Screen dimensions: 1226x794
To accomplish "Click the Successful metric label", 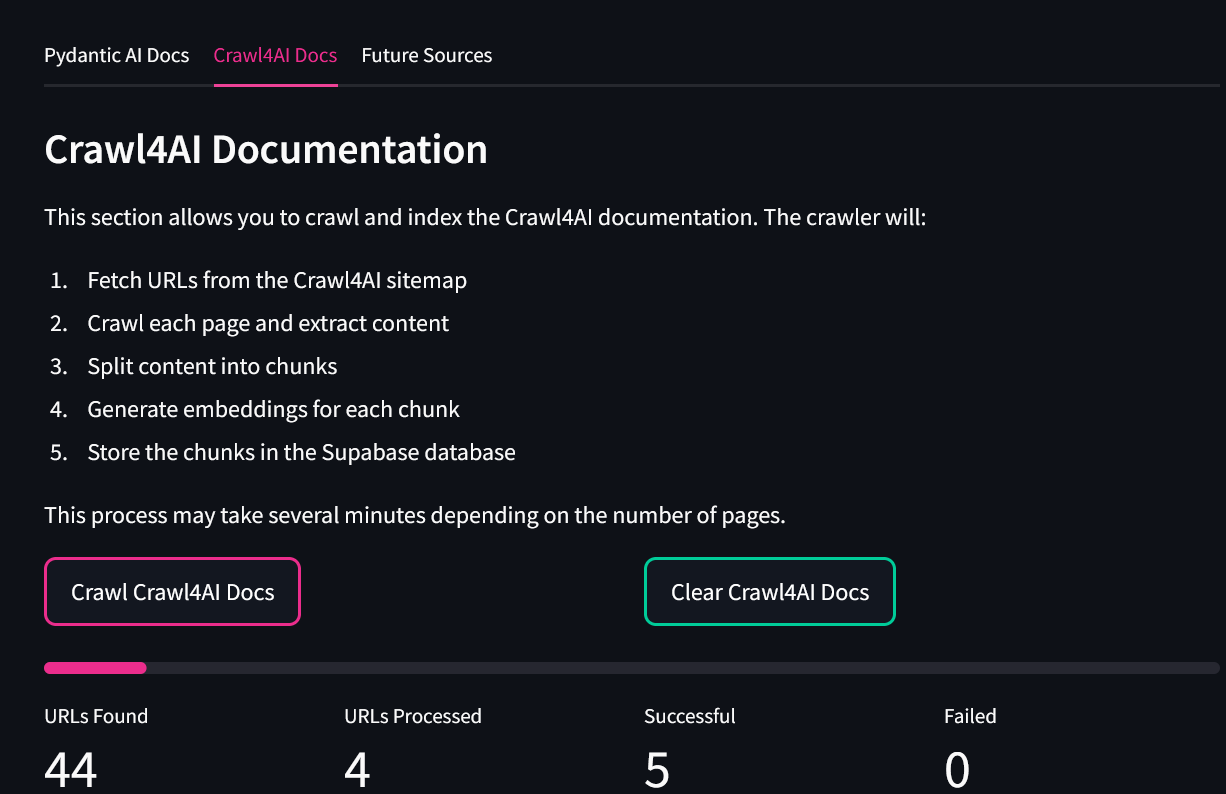I will click(x=690, y=716).
